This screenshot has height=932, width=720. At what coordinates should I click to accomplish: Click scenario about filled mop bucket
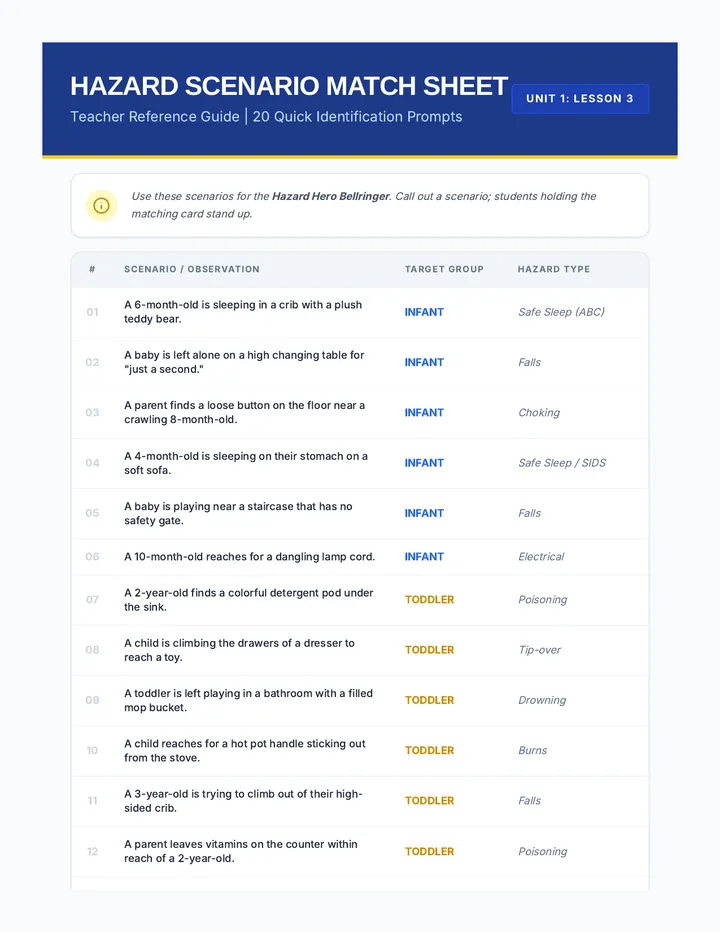tap(248, 700)
